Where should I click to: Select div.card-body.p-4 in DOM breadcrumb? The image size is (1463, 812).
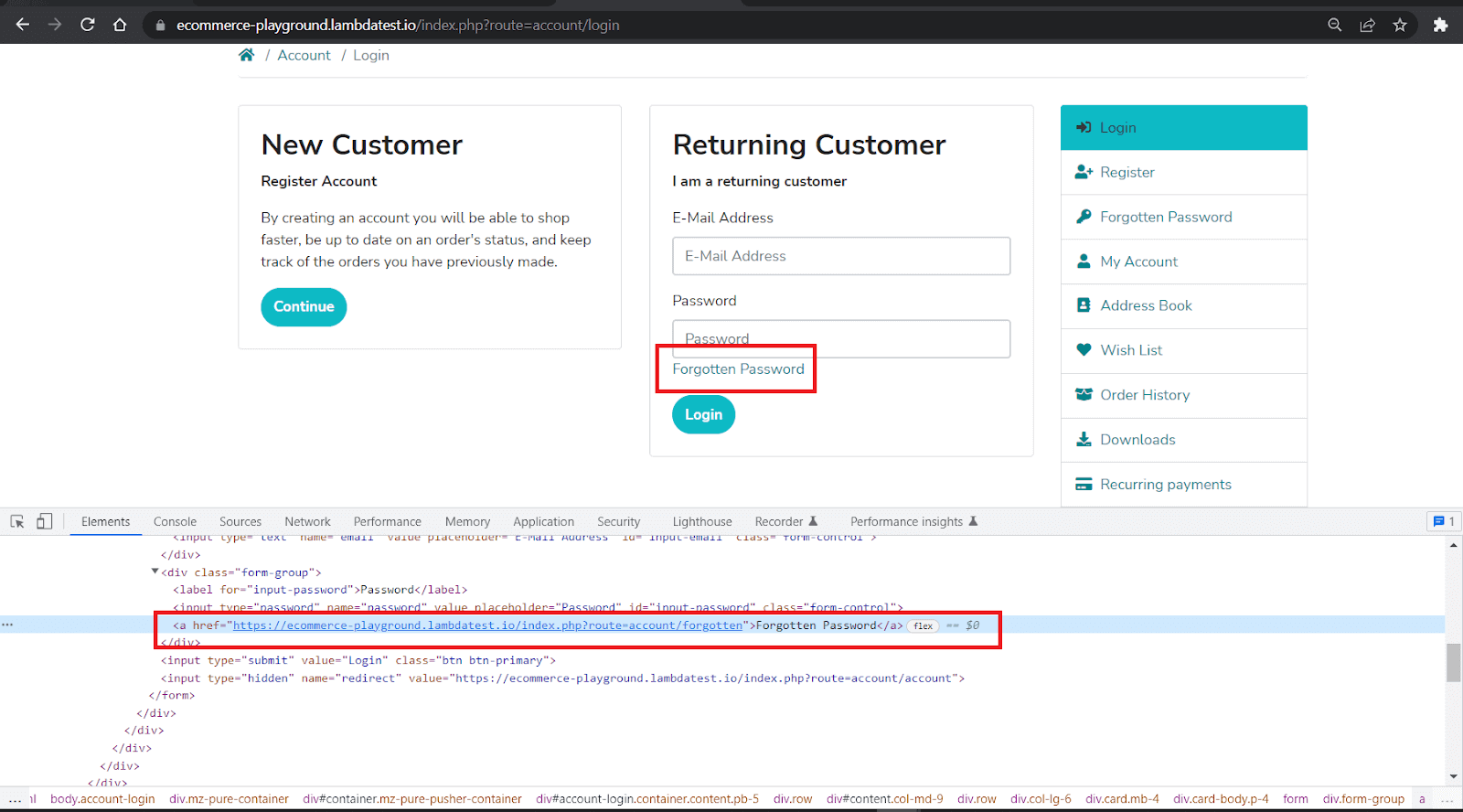[x=1221, y=798]
